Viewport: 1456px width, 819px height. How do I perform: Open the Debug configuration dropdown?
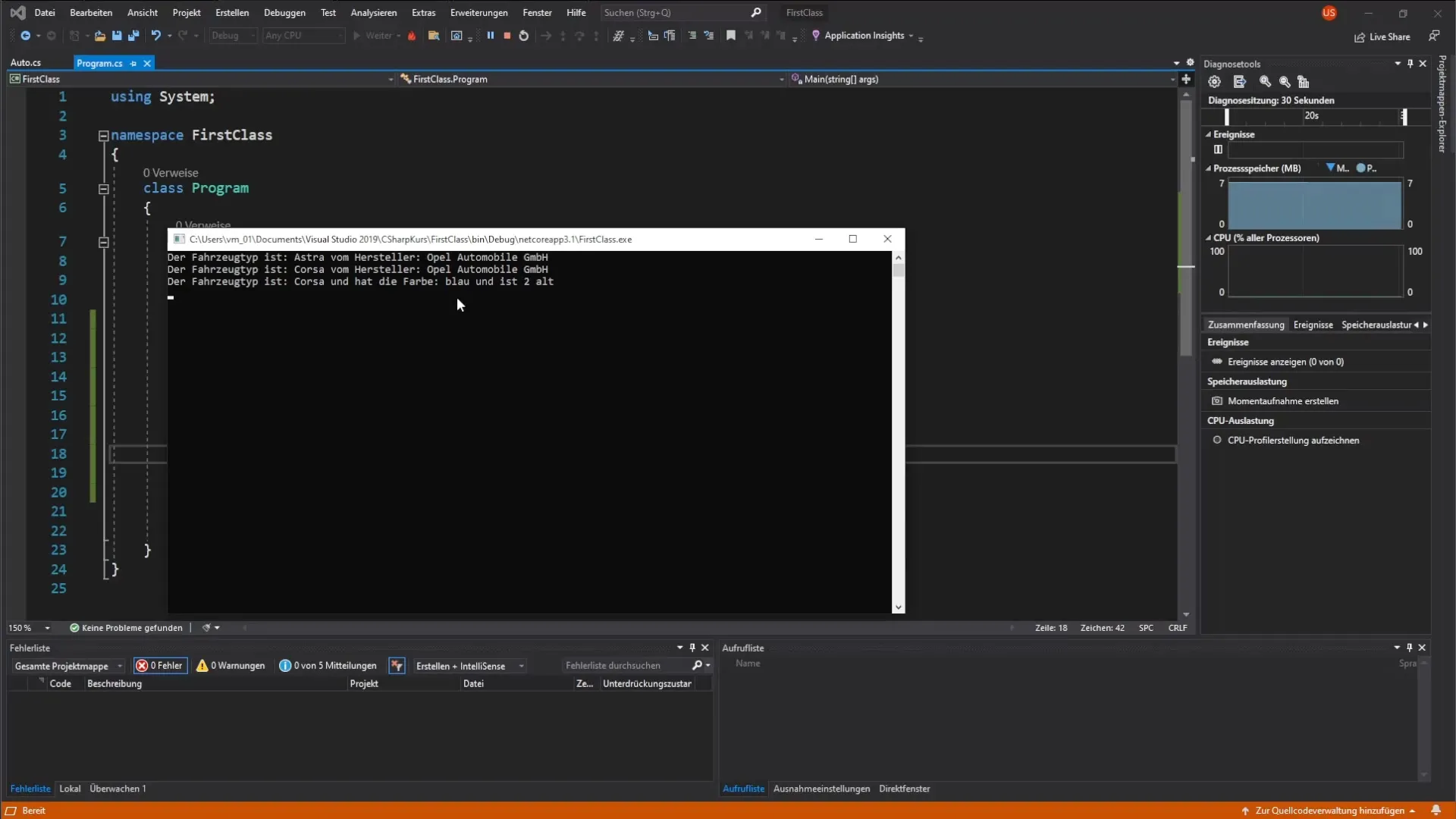(x=232, y=36)
